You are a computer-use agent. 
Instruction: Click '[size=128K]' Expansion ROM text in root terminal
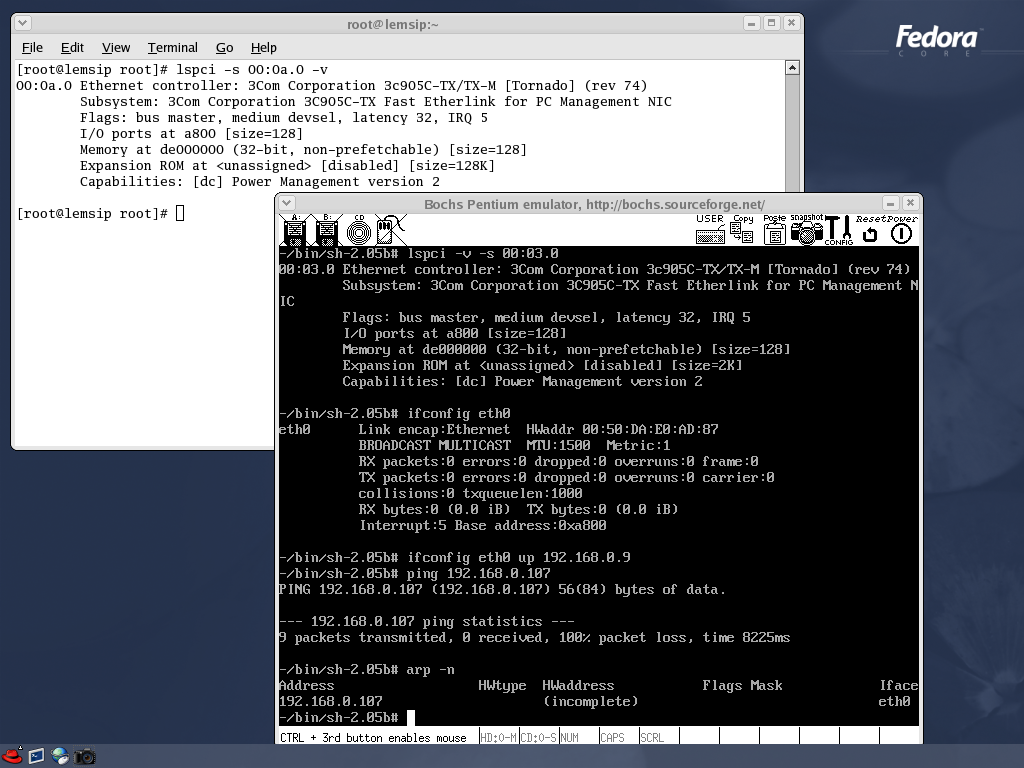(x=452, y=165)
